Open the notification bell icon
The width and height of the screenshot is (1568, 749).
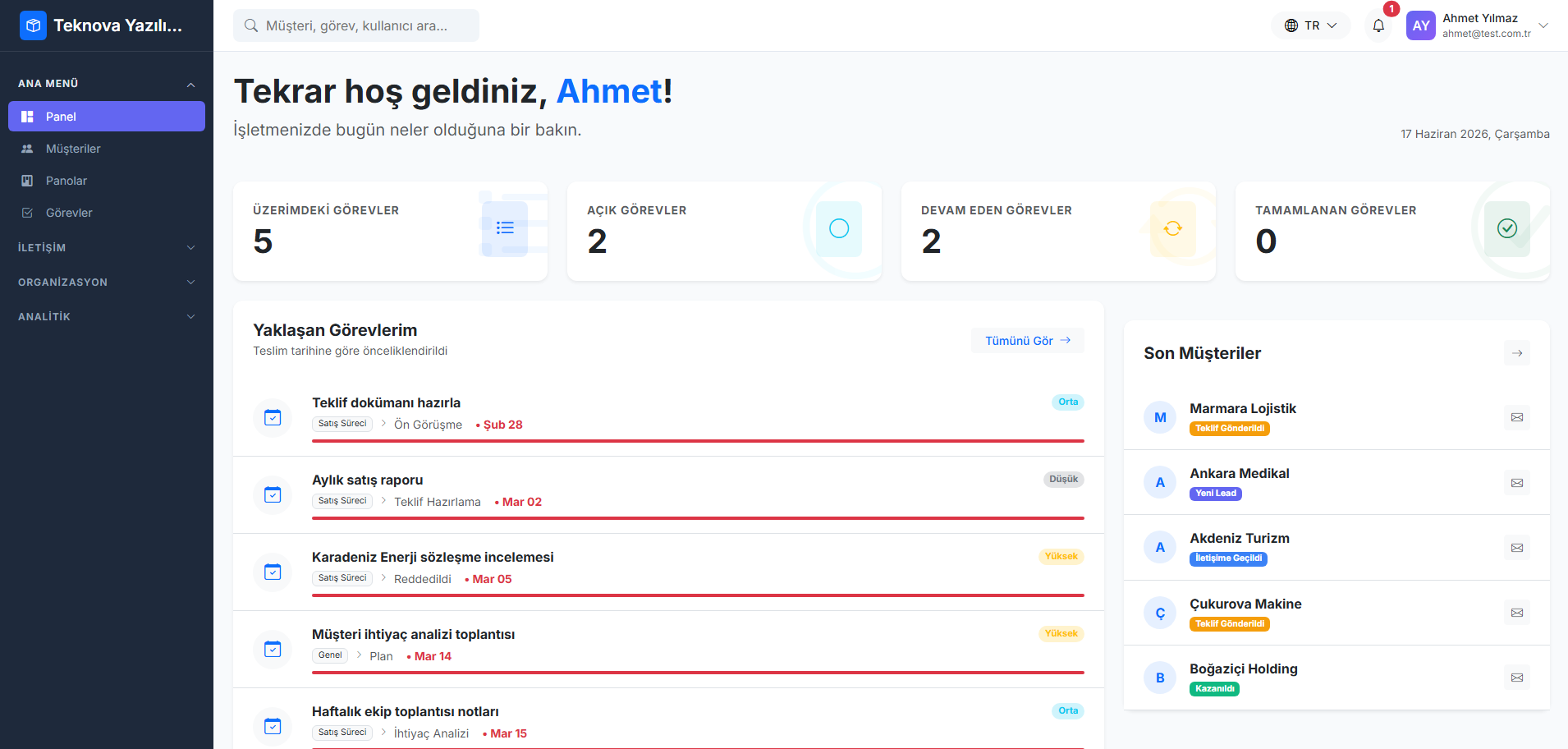tap(1378, 25)
